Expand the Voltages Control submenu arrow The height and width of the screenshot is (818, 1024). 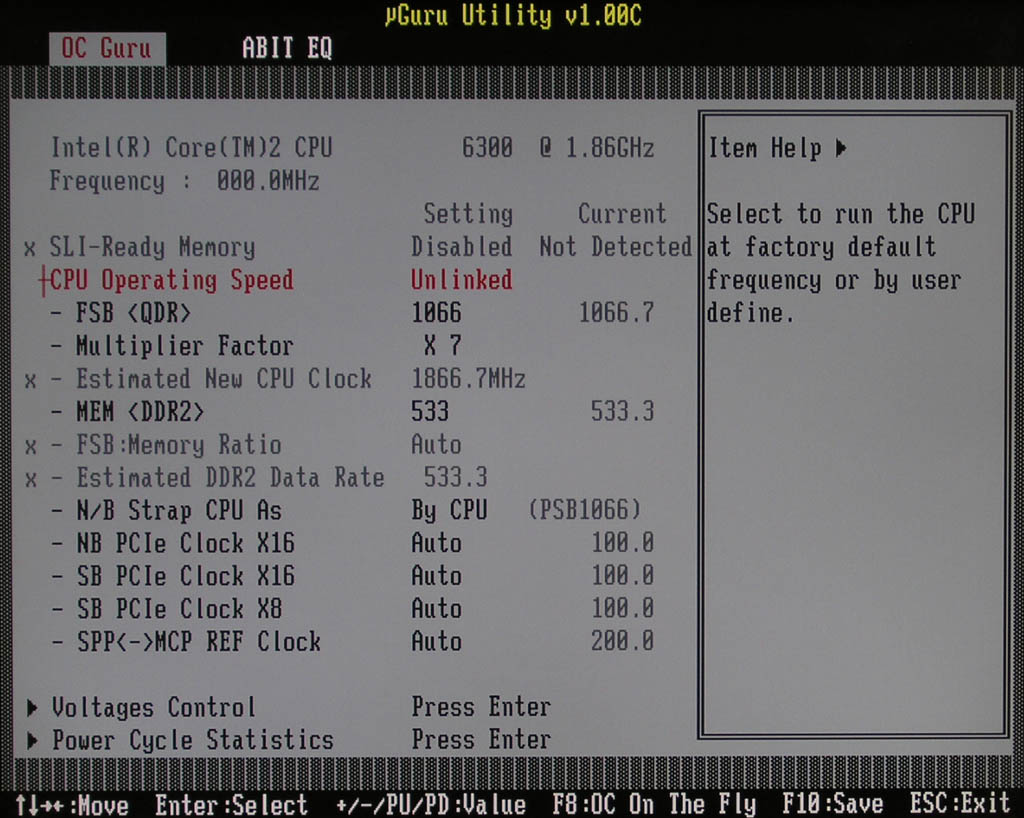tap(32, 708)
